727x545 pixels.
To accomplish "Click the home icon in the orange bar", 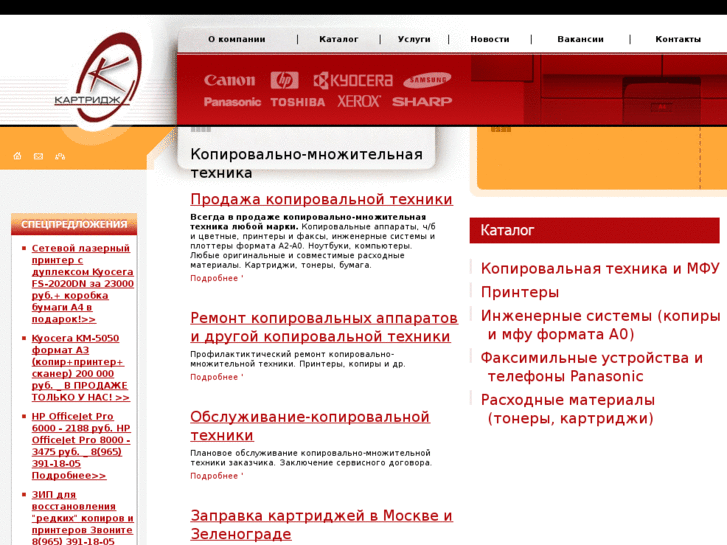I will pos(17,156).
